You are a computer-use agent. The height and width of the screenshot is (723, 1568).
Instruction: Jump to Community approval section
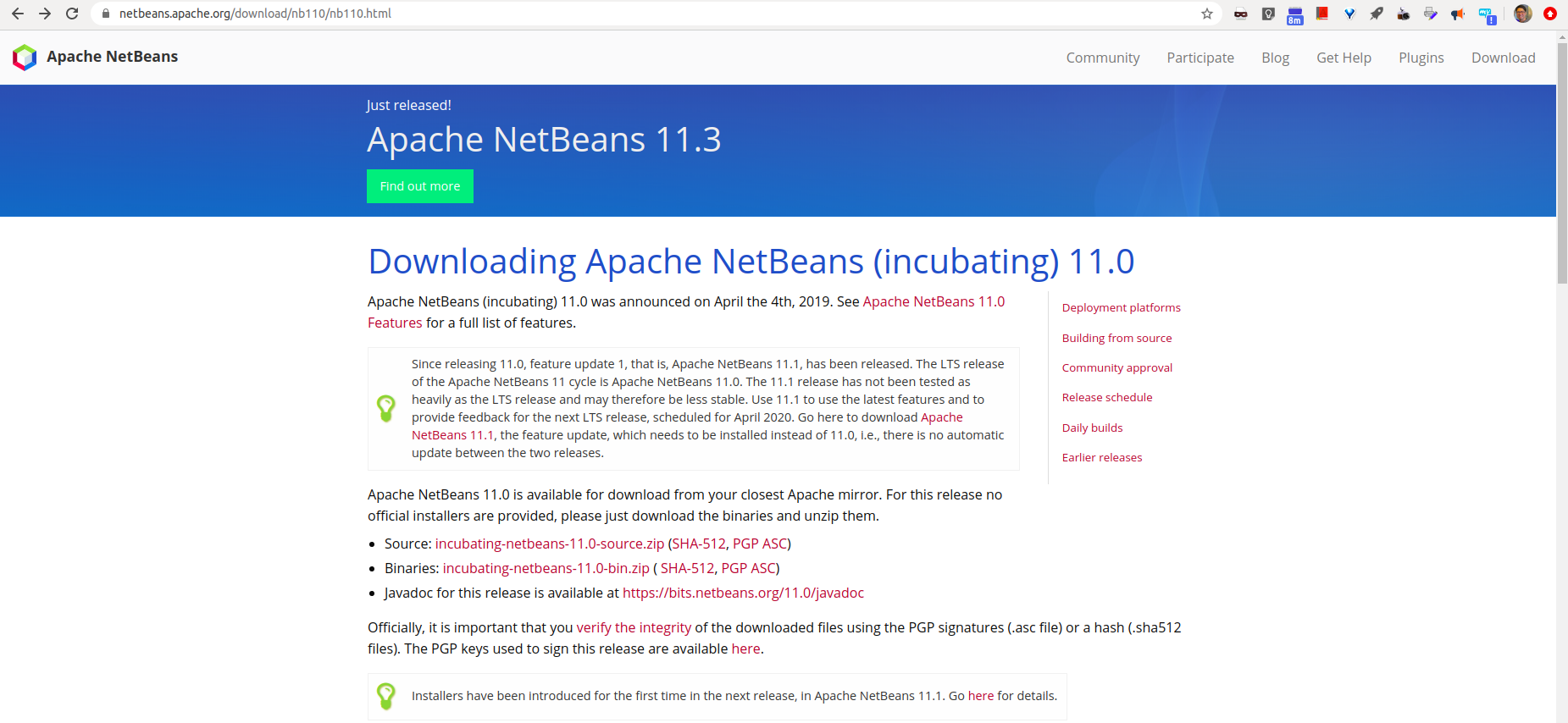coord(1117,367)
